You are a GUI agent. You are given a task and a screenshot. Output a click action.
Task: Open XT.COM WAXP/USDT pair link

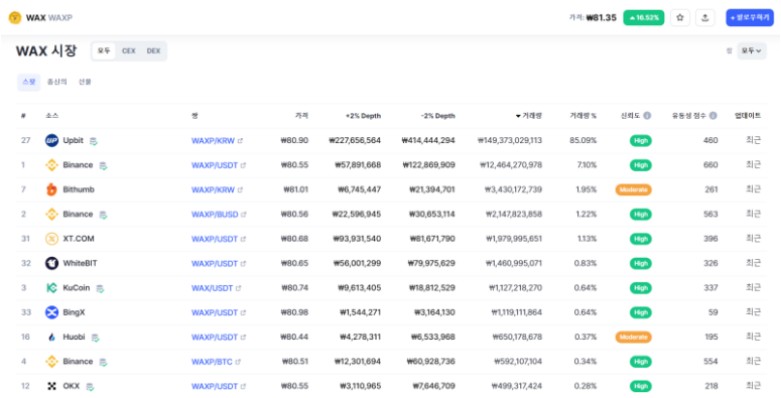(x=218, y=239)
